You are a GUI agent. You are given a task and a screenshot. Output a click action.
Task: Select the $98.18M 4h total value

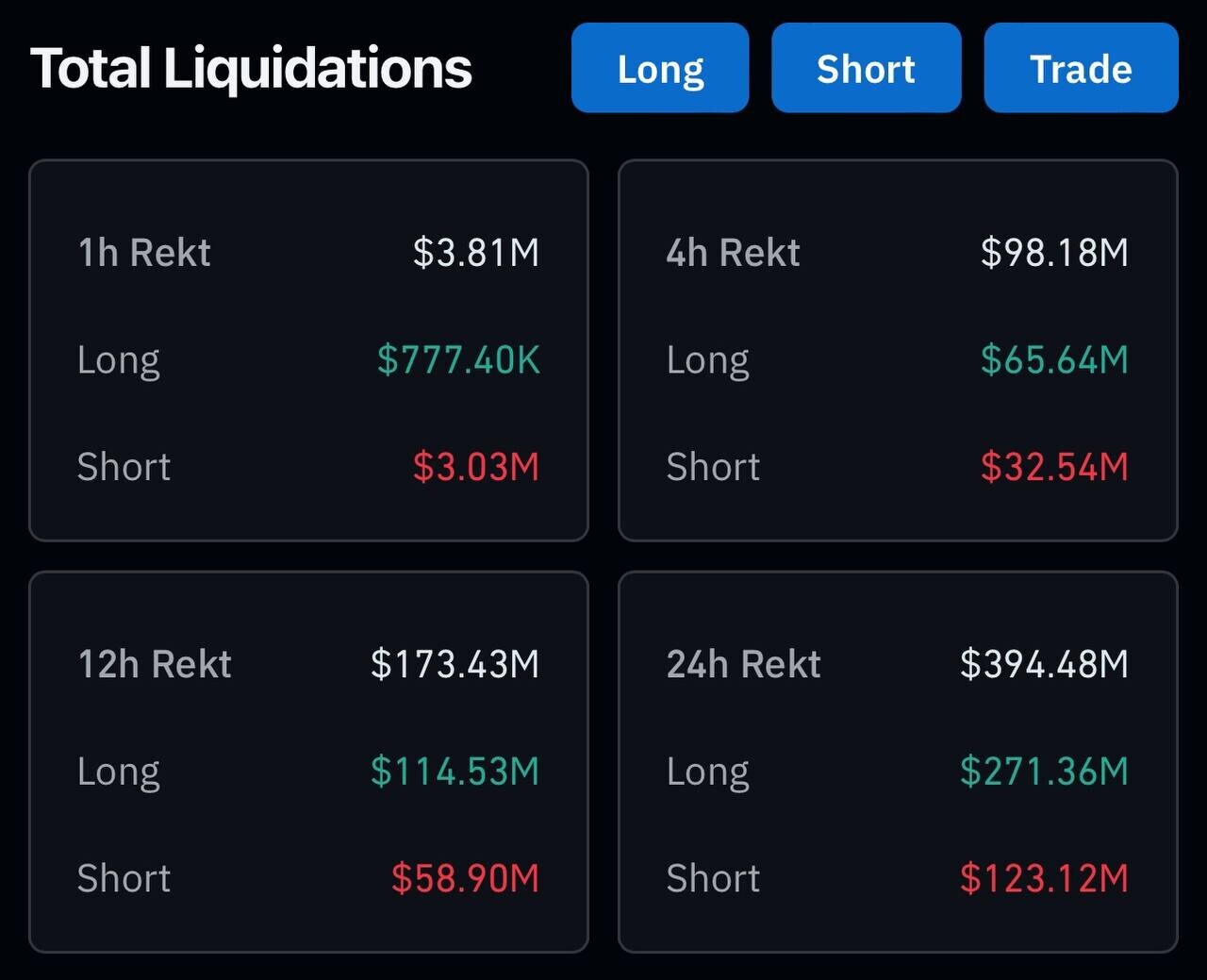1054,253
